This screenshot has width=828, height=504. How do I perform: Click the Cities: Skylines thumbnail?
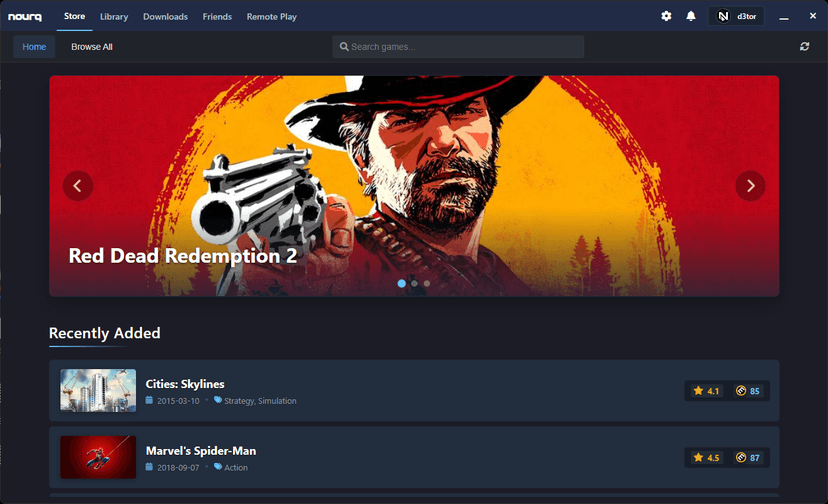pos(98,390)
